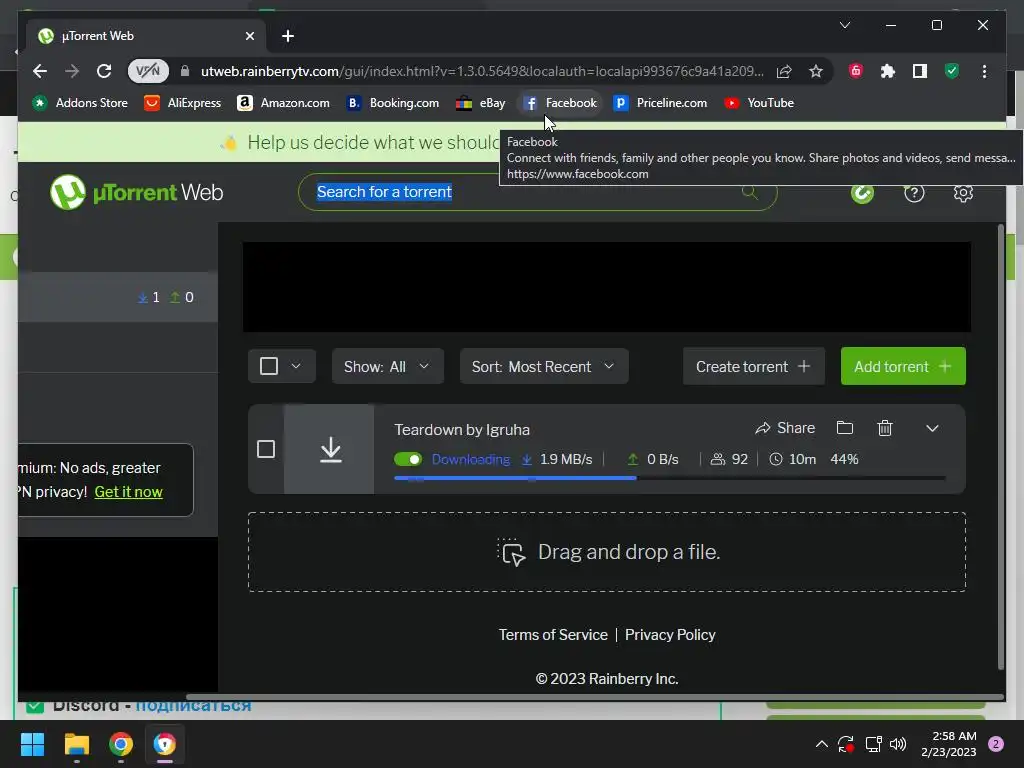Open a new browser tab

[x=288, y=36]
